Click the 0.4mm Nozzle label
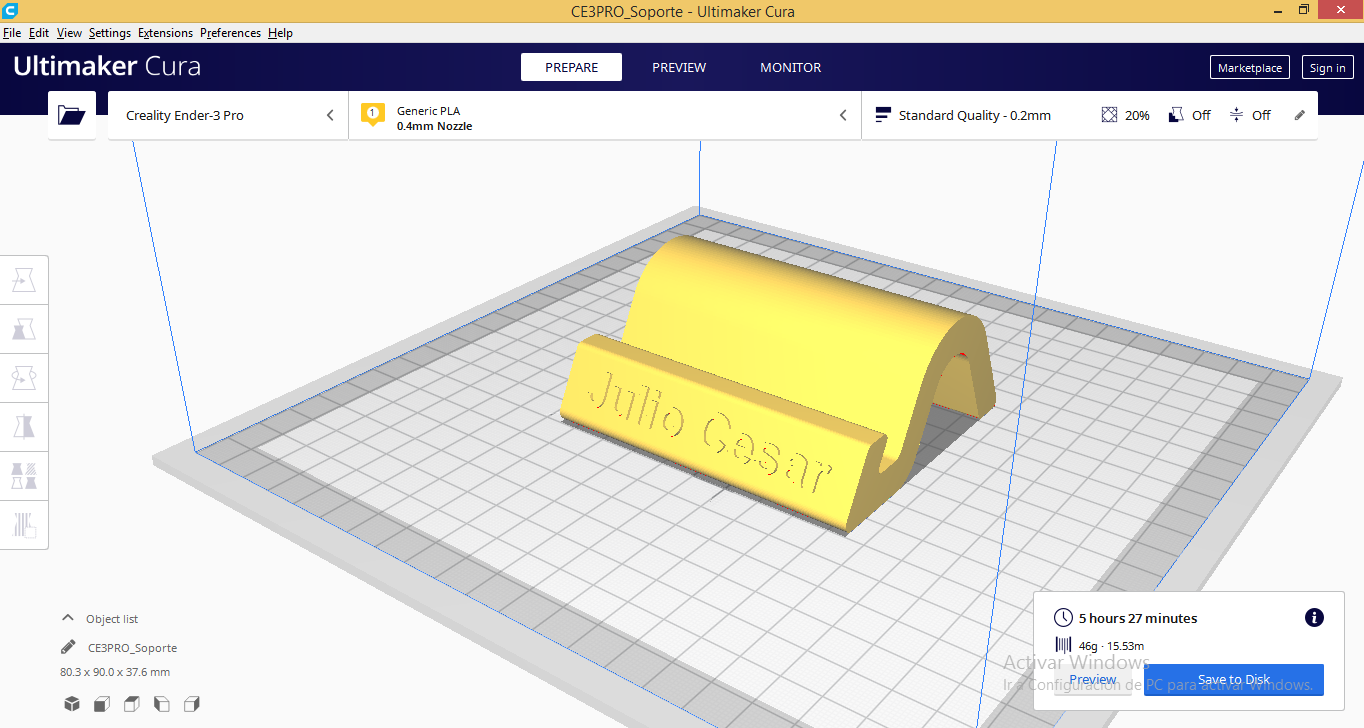1364x728 pixels. (x=434, y=126)
